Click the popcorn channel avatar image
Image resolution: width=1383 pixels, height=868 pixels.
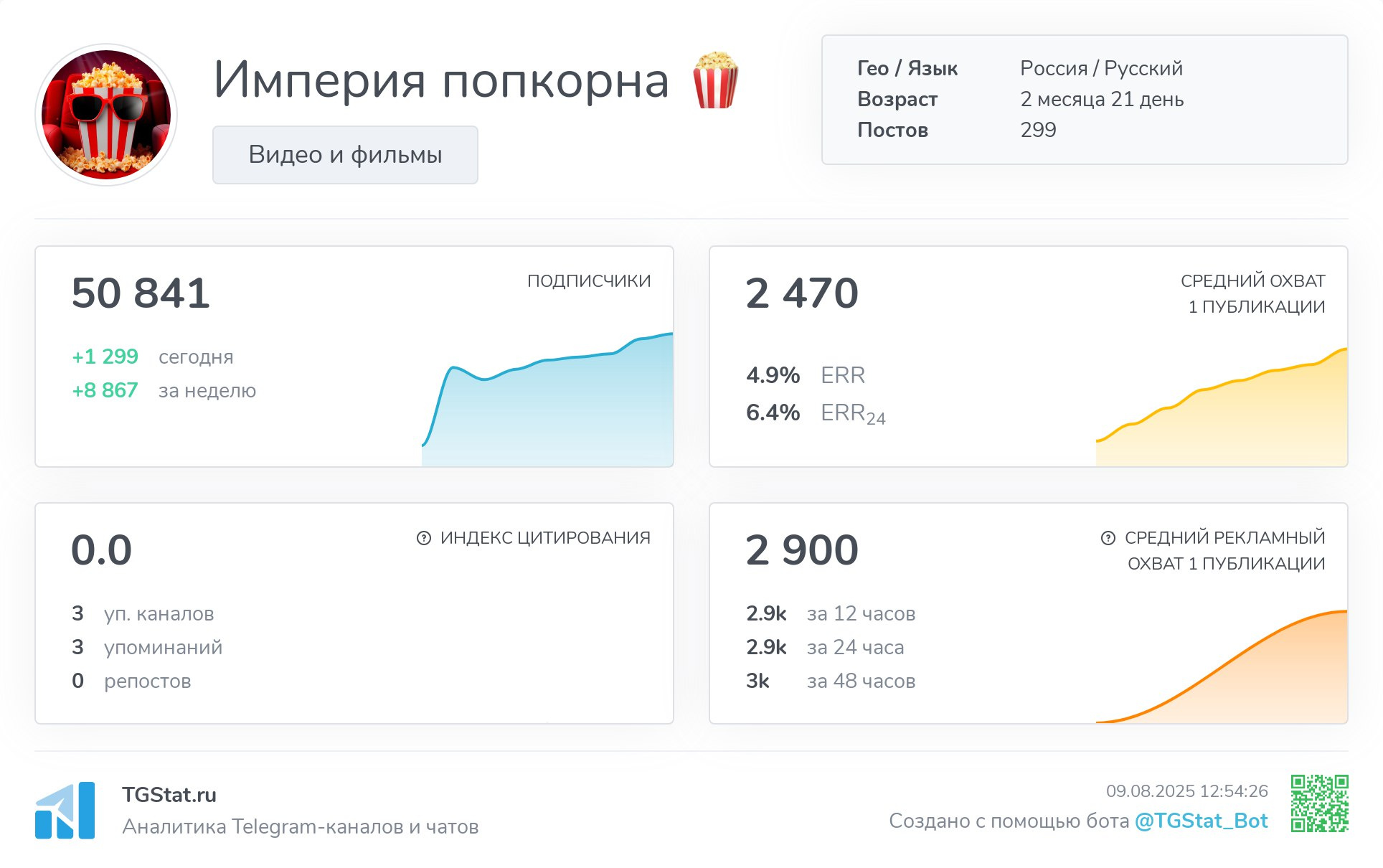(x=106, y=115)
